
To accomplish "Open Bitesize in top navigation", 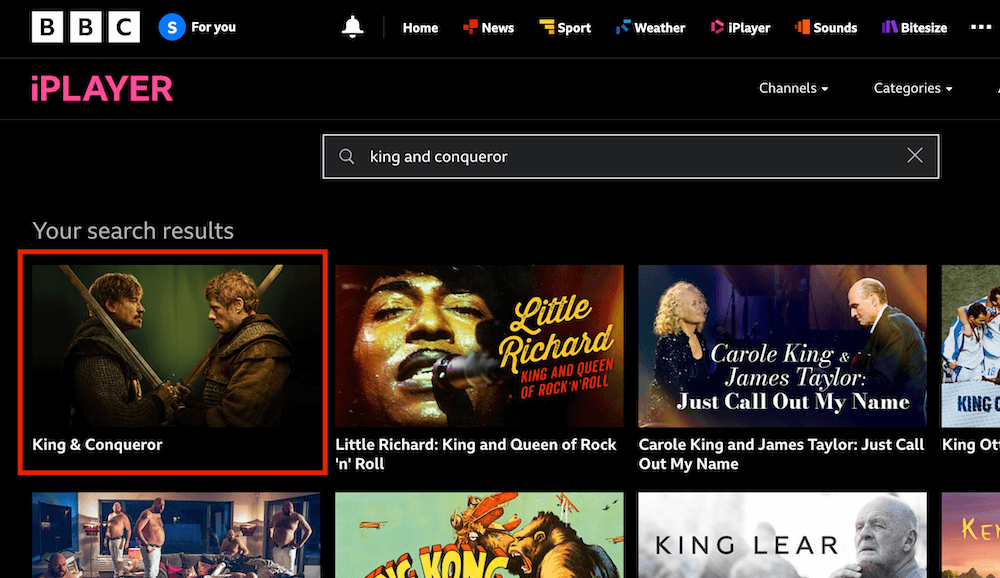I will pos(923,28).
